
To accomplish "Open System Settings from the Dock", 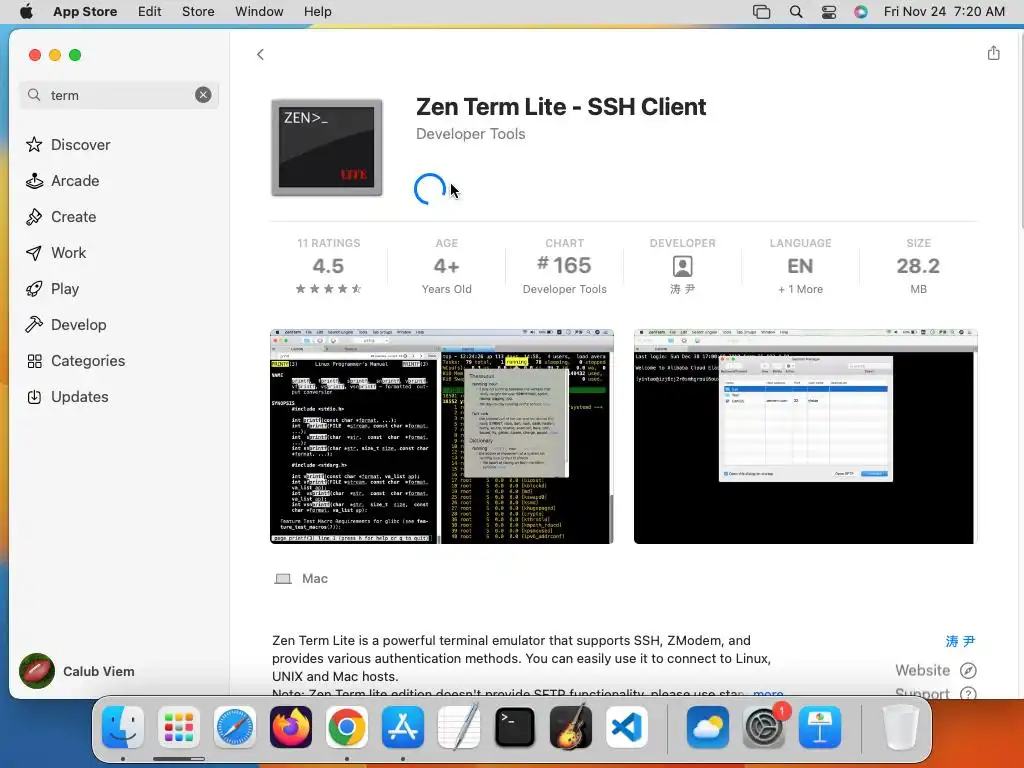I will pos(764,727).
